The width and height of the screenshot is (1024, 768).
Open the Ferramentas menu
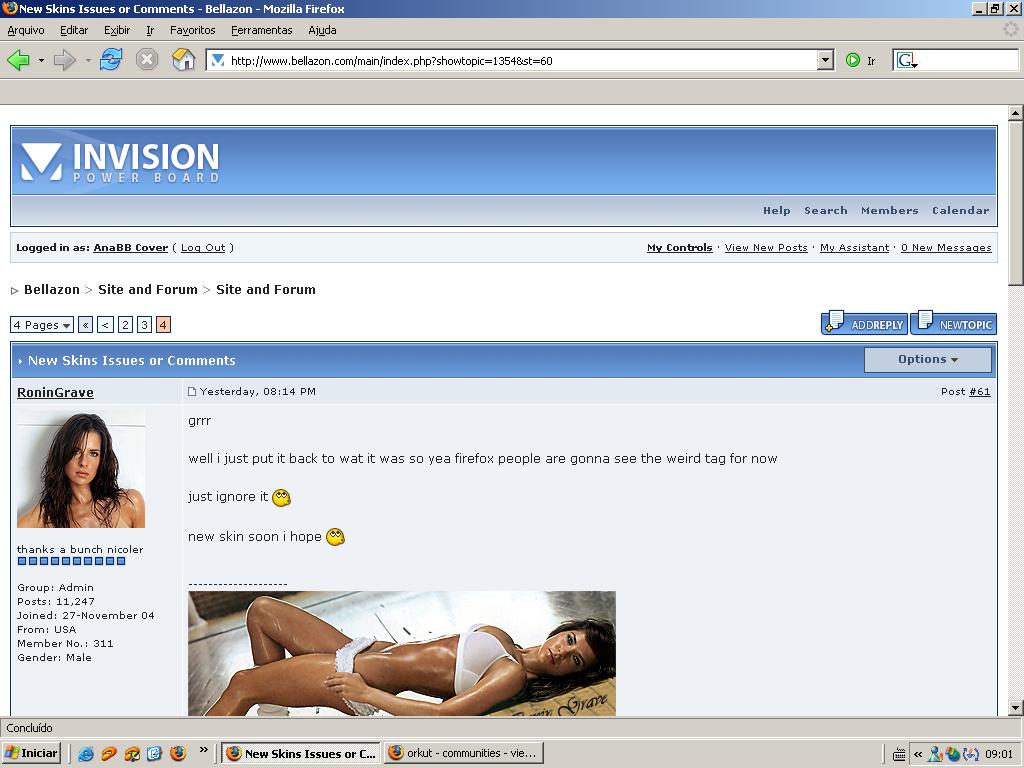(x=261, y=30)
